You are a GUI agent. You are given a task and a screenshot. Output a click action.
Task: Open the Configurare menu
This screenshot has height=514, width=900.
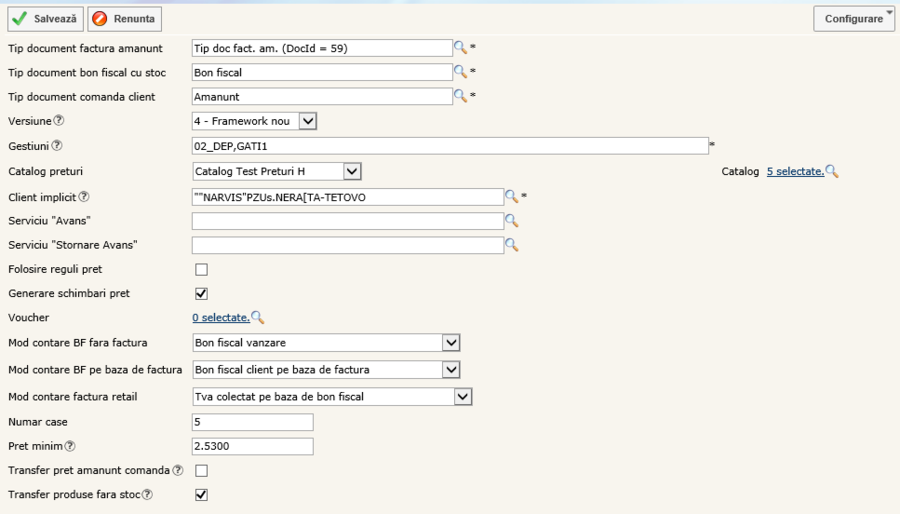pyautogui.click(x=854, y=18)
